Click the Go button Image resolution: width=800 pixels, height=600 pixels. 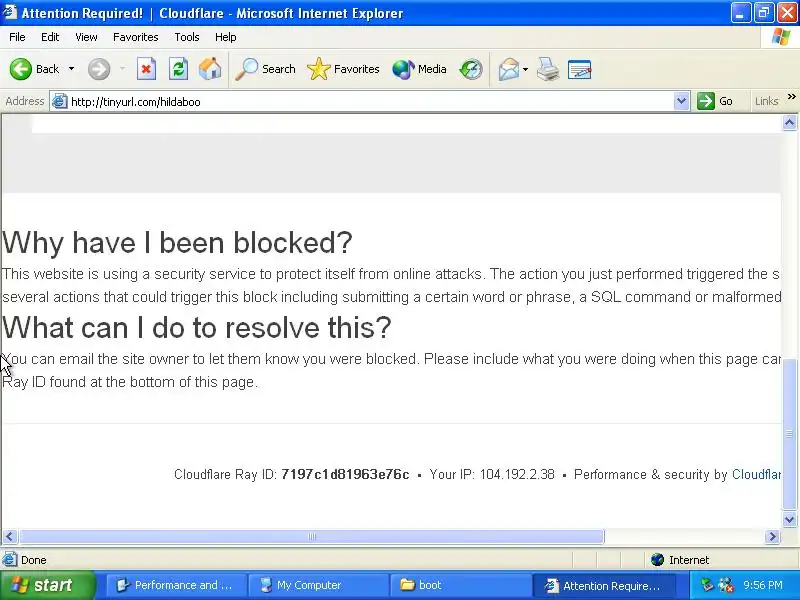pos(715,101)
